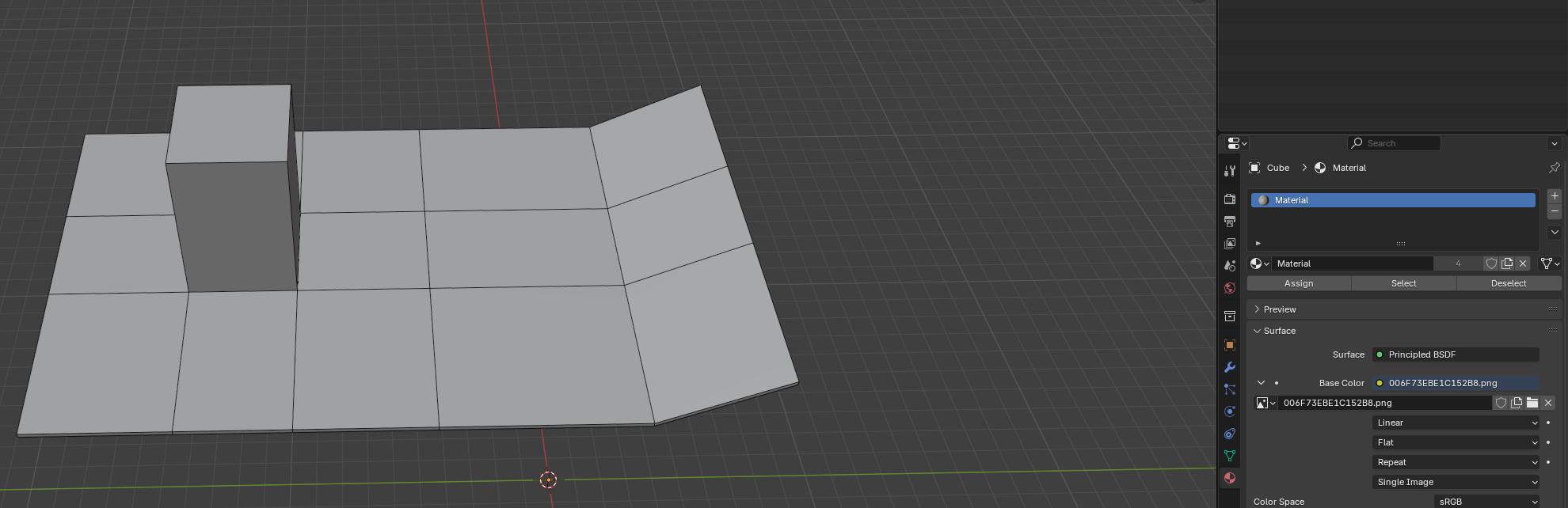Viewport: 1568px width, 508px height.
Task: Open image file browser folder icon
Action: (x=1532, y=403)
